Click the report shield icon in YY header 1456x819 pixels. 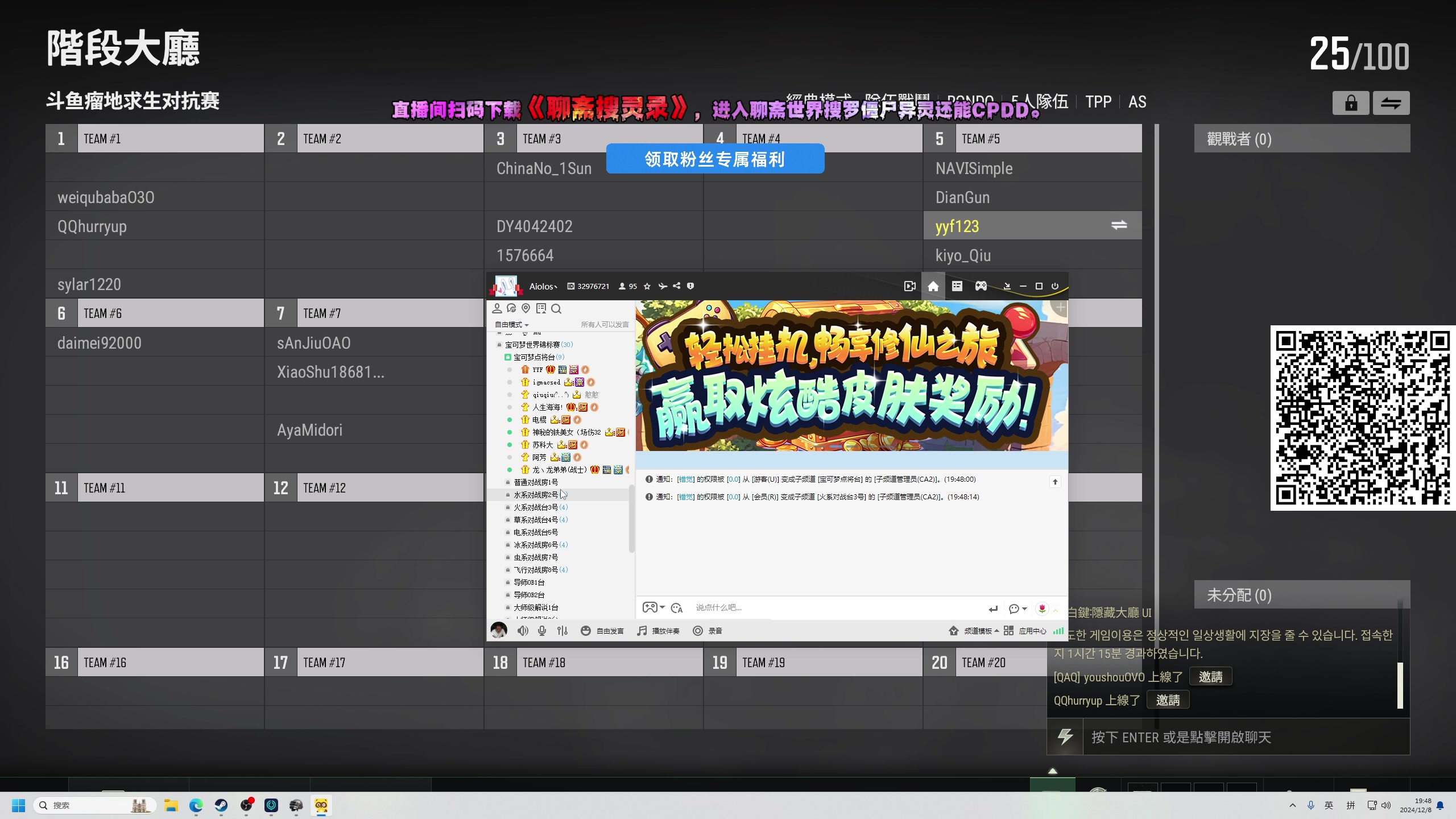click(690, 286)
